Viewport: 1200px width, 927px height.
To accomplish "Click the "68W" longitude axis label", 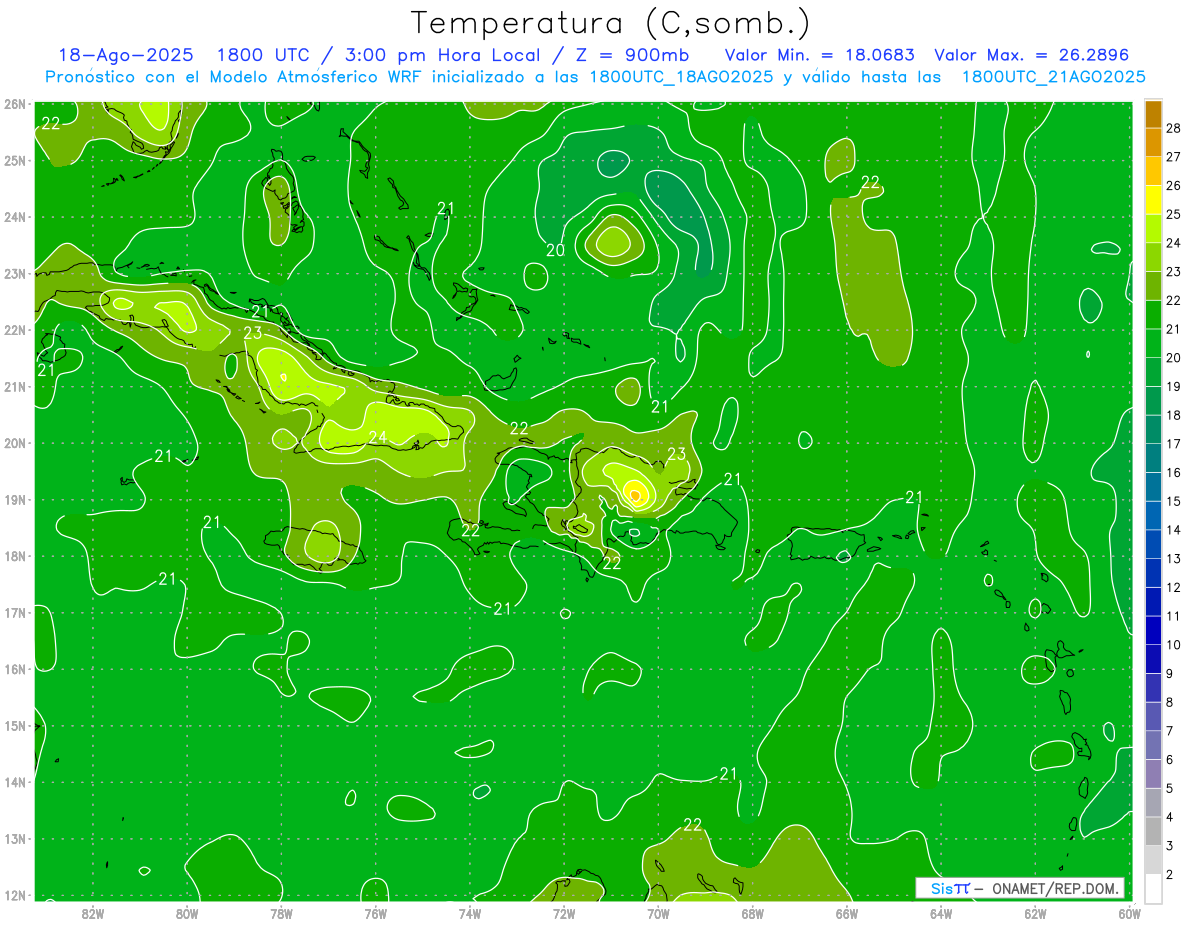I will pos(753,913).
